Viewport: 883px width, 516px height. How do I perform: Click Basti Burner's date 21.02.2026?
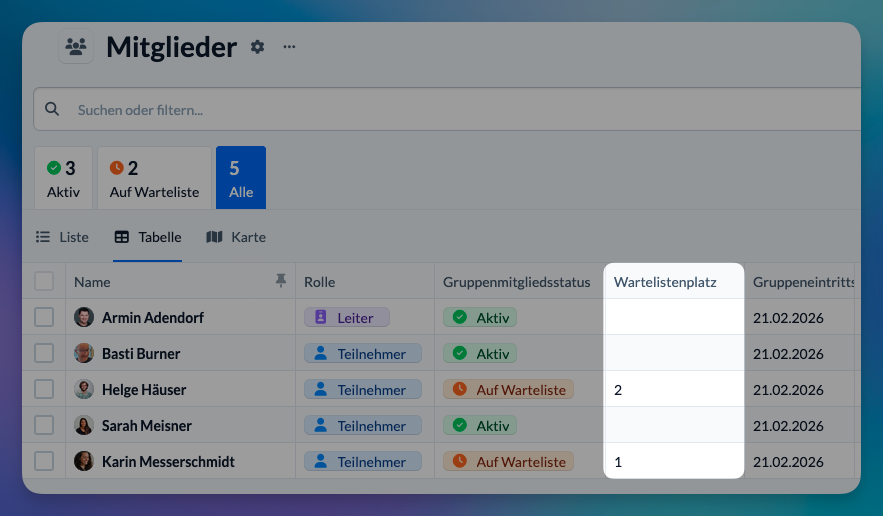(x=788, y=354)
